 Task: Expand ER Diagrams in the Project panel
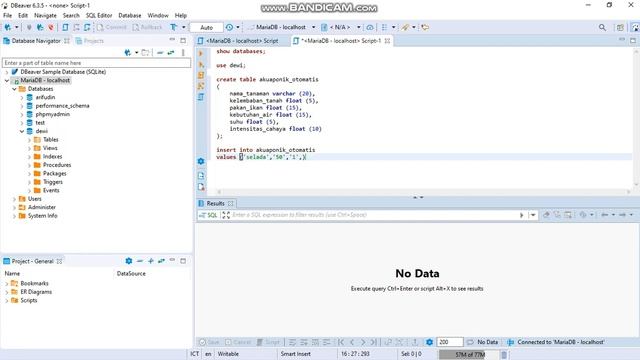(x=7, y=292)
